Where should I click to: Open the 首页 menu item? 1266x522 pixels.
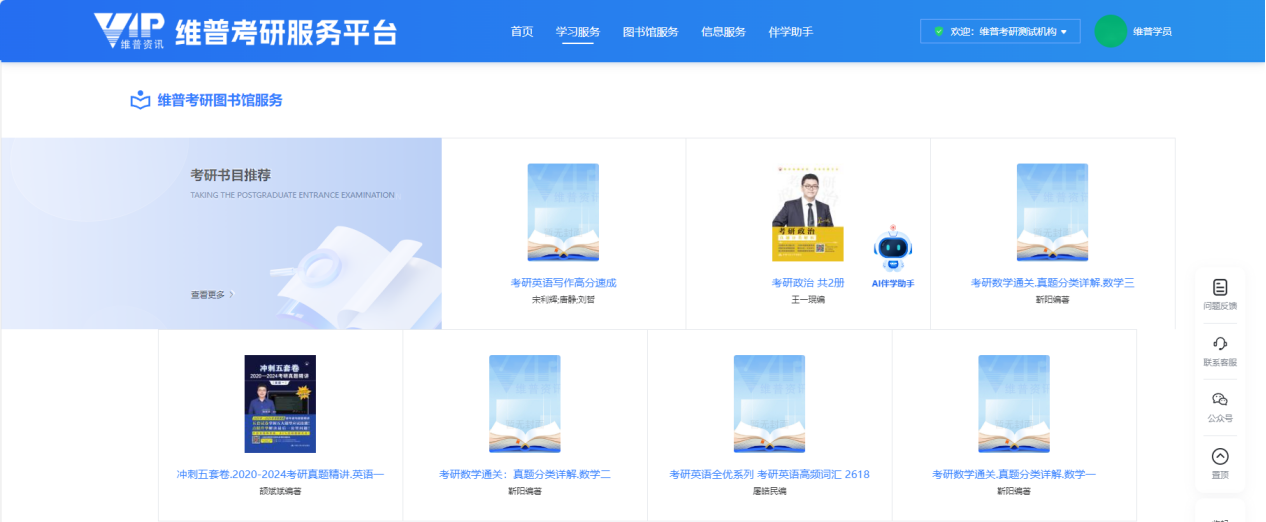pos(522,32)
